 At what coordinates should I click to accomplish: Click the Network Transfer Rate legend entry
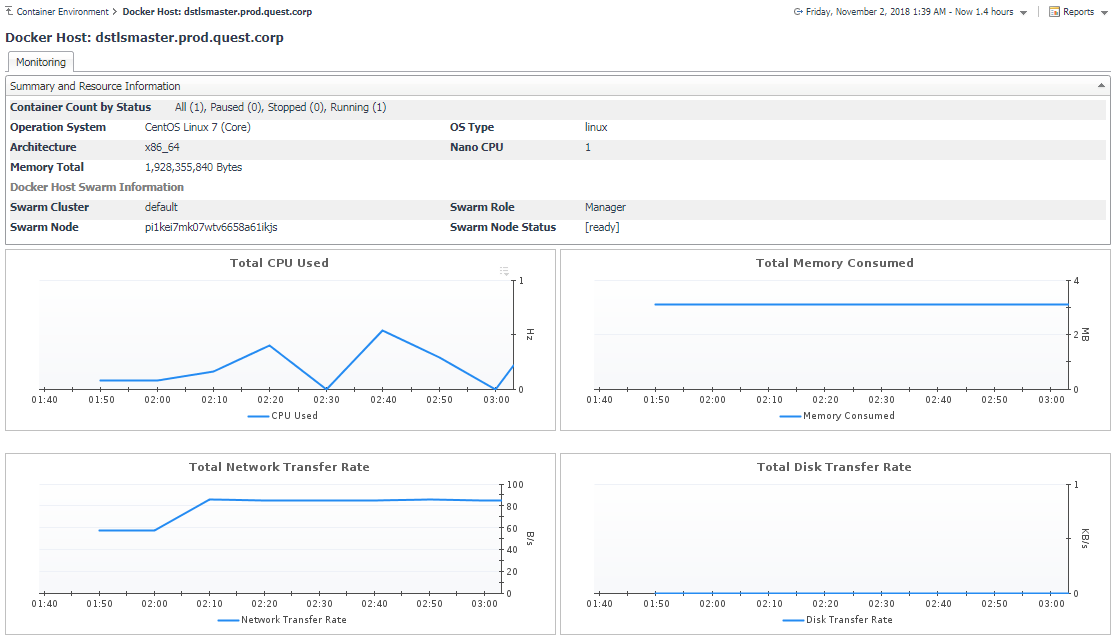(x=282, y=620)
